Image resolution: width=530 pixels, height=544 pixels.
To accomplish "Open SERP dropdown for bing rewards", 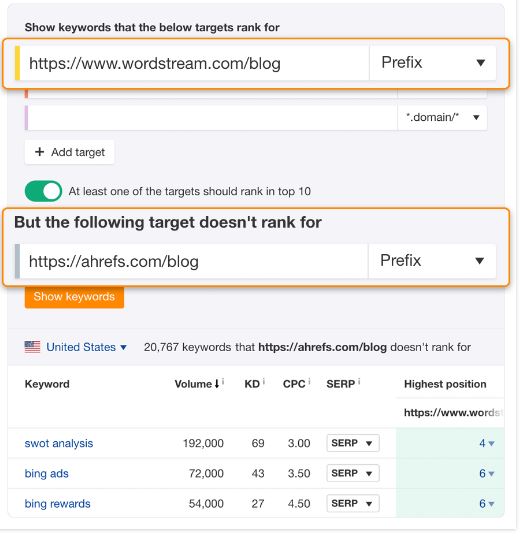I will click(x=353, y=503).
